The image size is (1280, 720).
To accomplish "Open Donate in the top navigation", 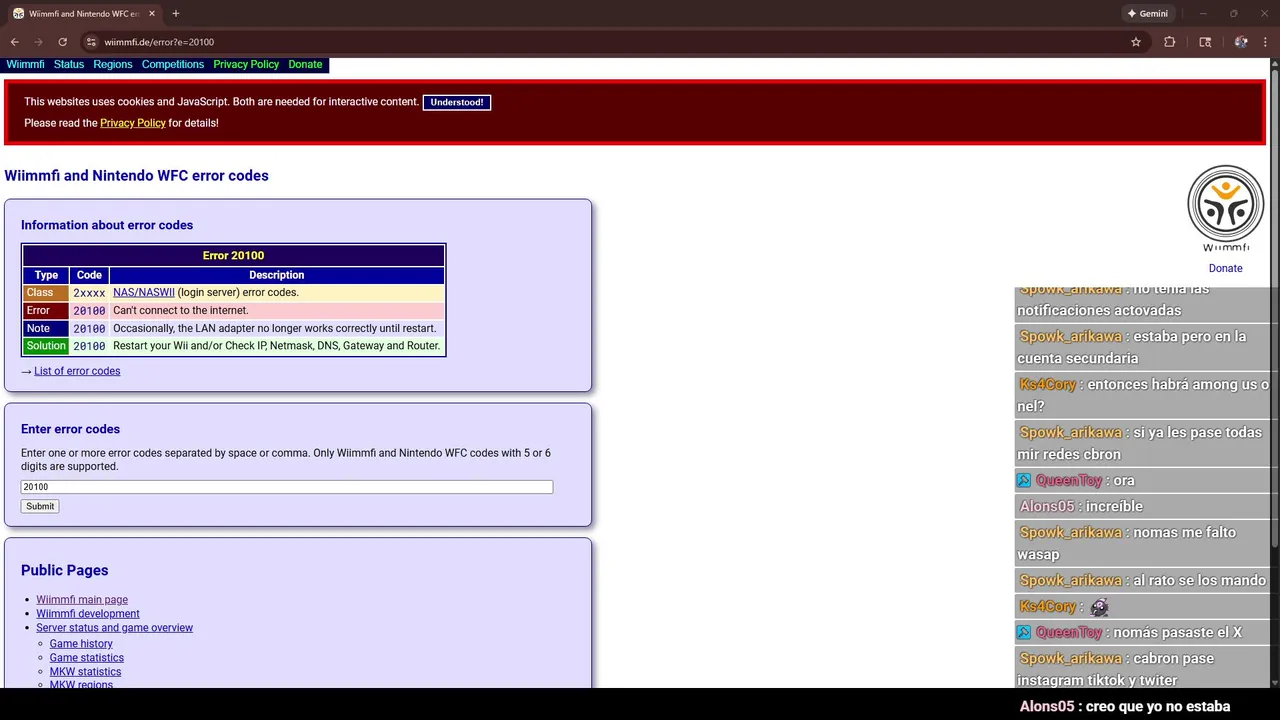I will click(305, 64).
